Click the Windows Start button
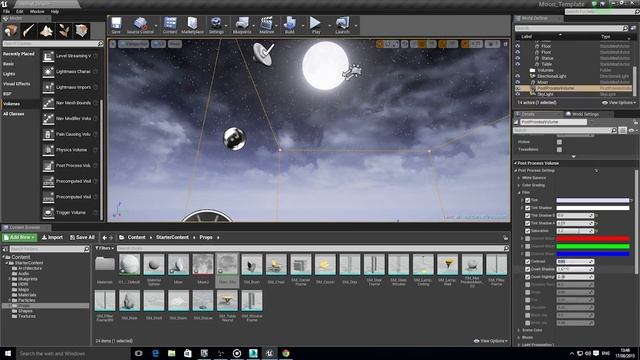640x360 pixels. point(8,353)
